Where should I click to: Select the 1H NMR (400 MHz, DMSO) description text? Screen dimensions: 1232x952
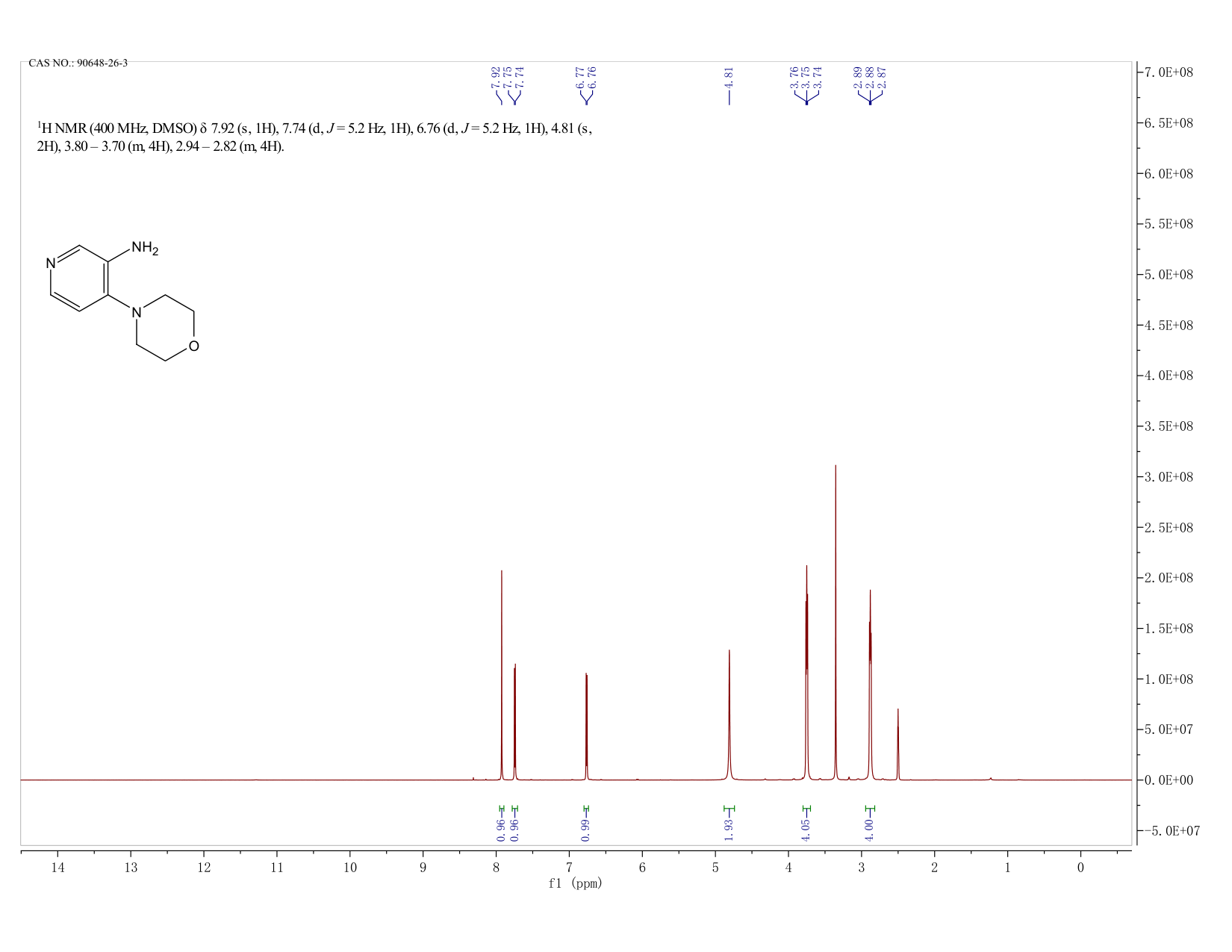click(x=314, y=137)
